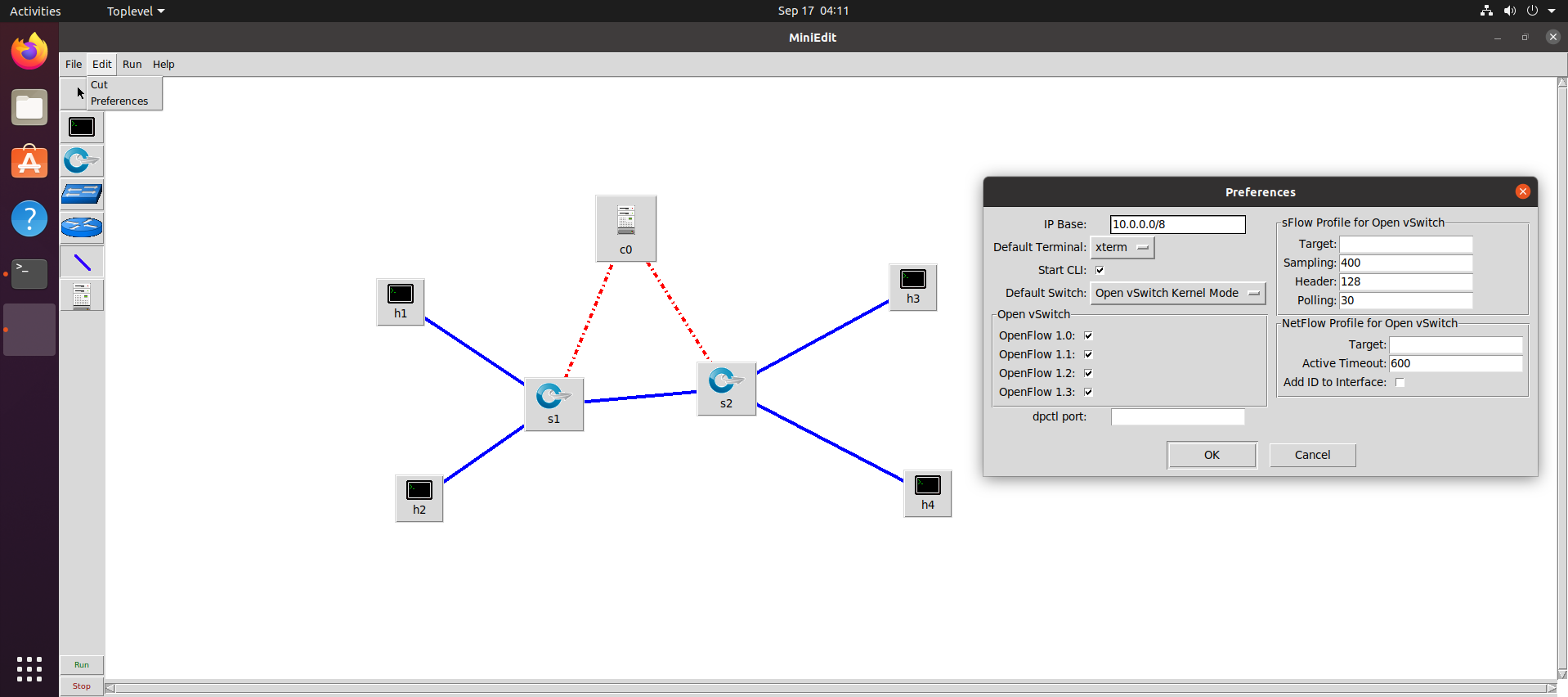
Task: Open the network status indicator
Action: 1486,11
